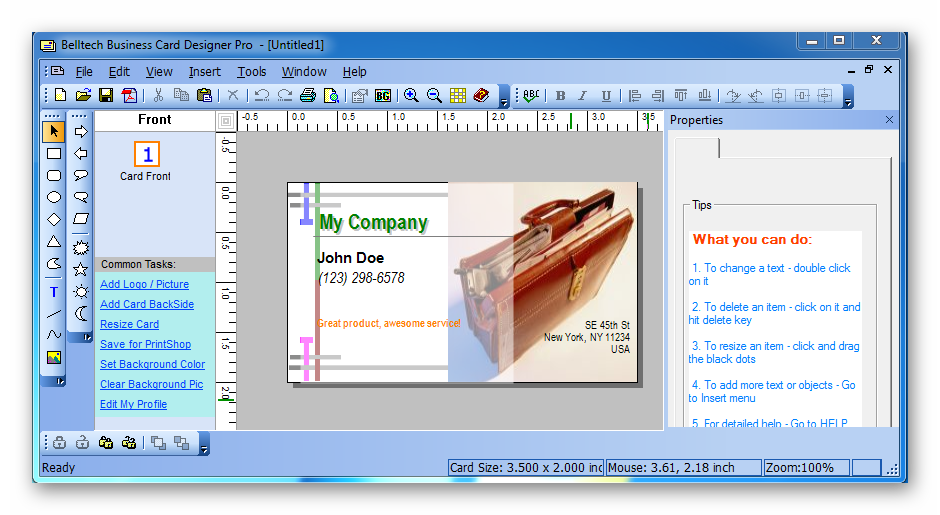
Task: Select the arrow pointer tool
Action: (x=54, y=131)
